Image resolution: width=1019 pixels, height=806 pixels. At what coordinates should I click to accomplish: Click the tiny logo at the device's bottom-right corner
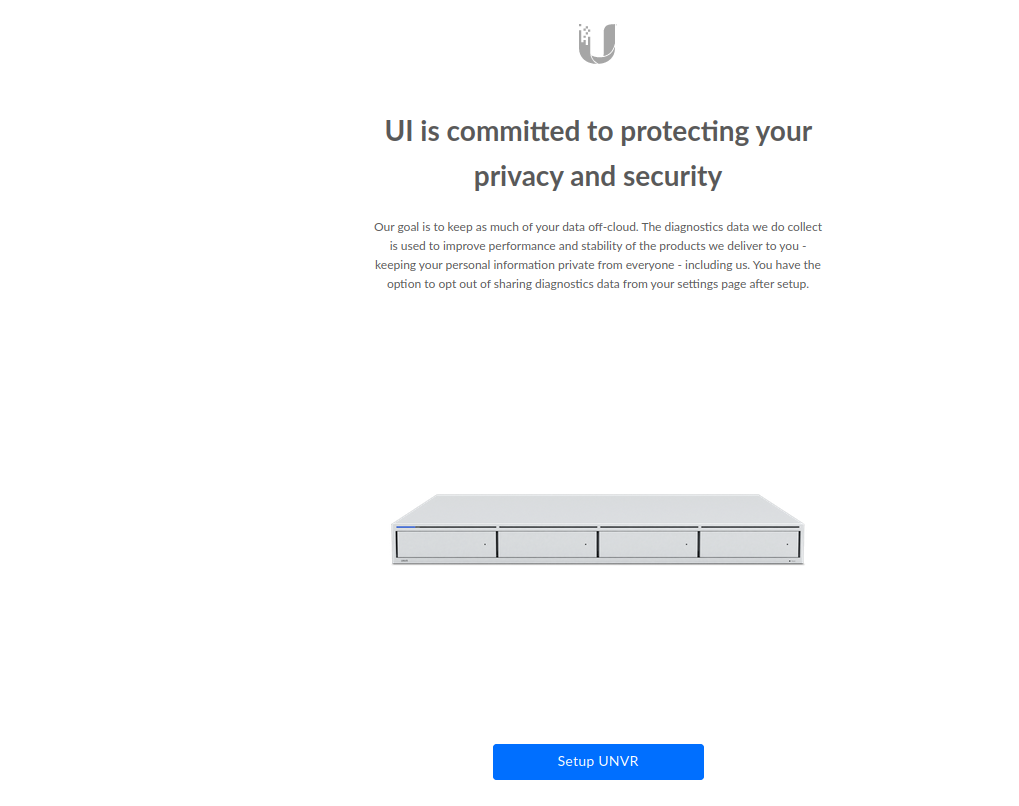[x=791, y=561]
